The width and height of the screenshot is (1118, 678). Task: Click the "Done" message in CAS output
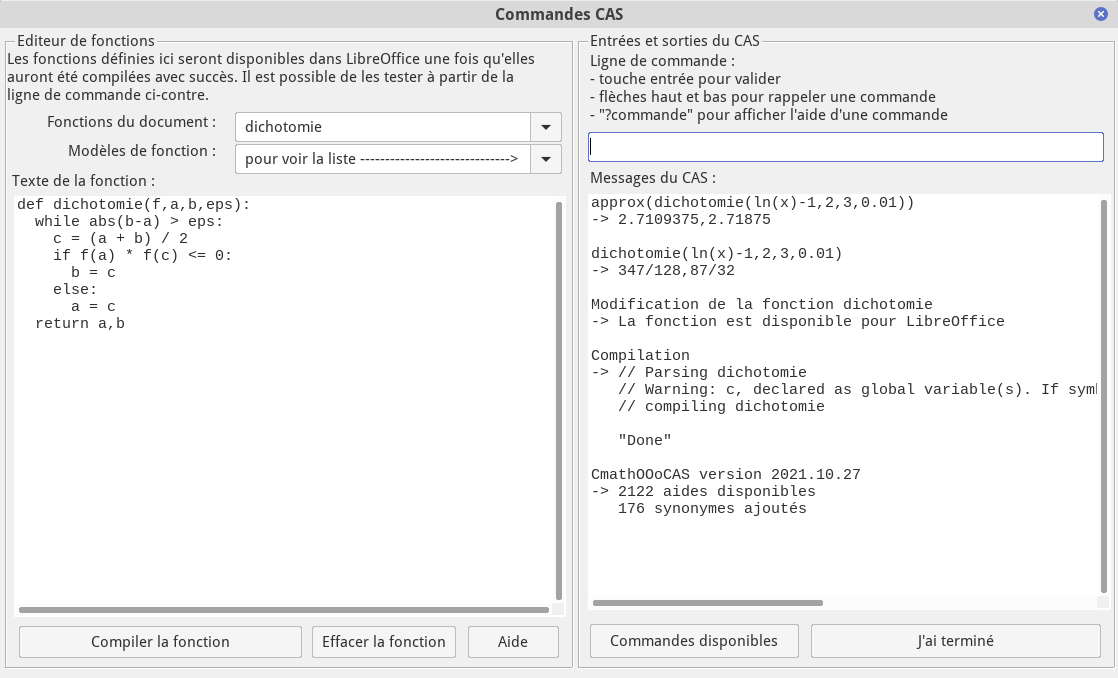point(645,440)
